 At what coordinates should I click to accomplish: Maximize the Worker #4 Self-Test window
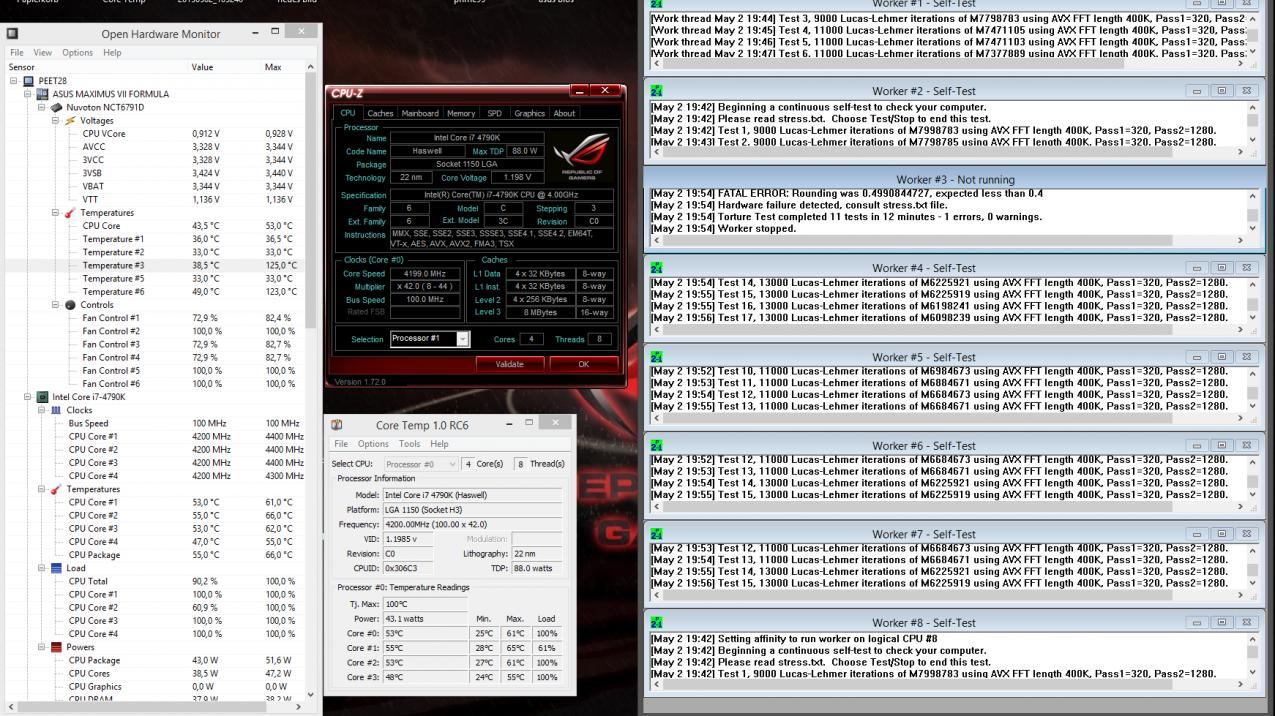click(x=1221, y=268)
